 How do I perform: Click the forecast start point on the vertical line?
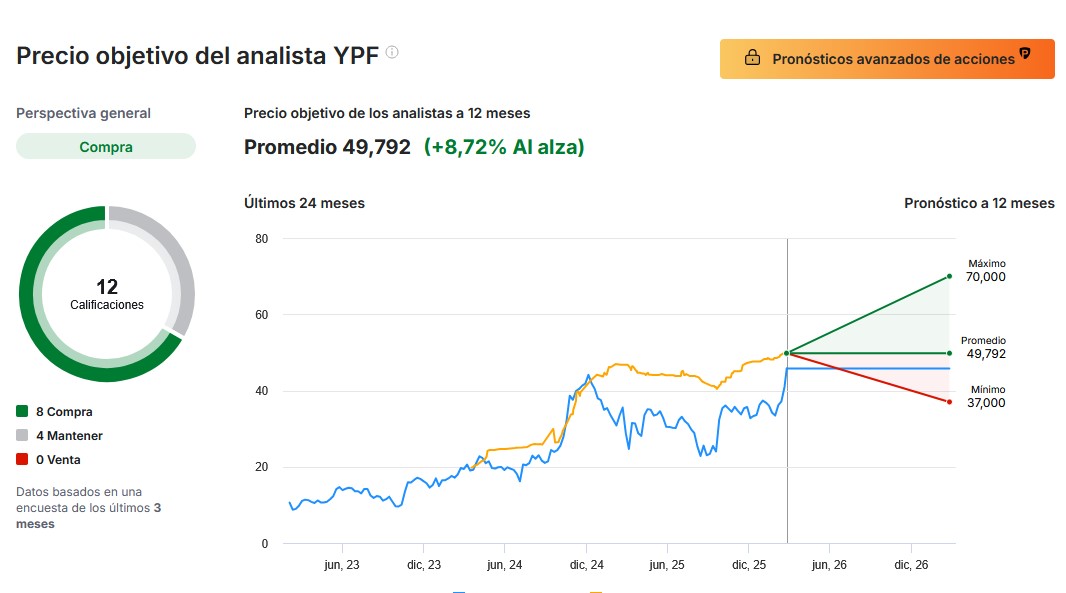[788, 353]
